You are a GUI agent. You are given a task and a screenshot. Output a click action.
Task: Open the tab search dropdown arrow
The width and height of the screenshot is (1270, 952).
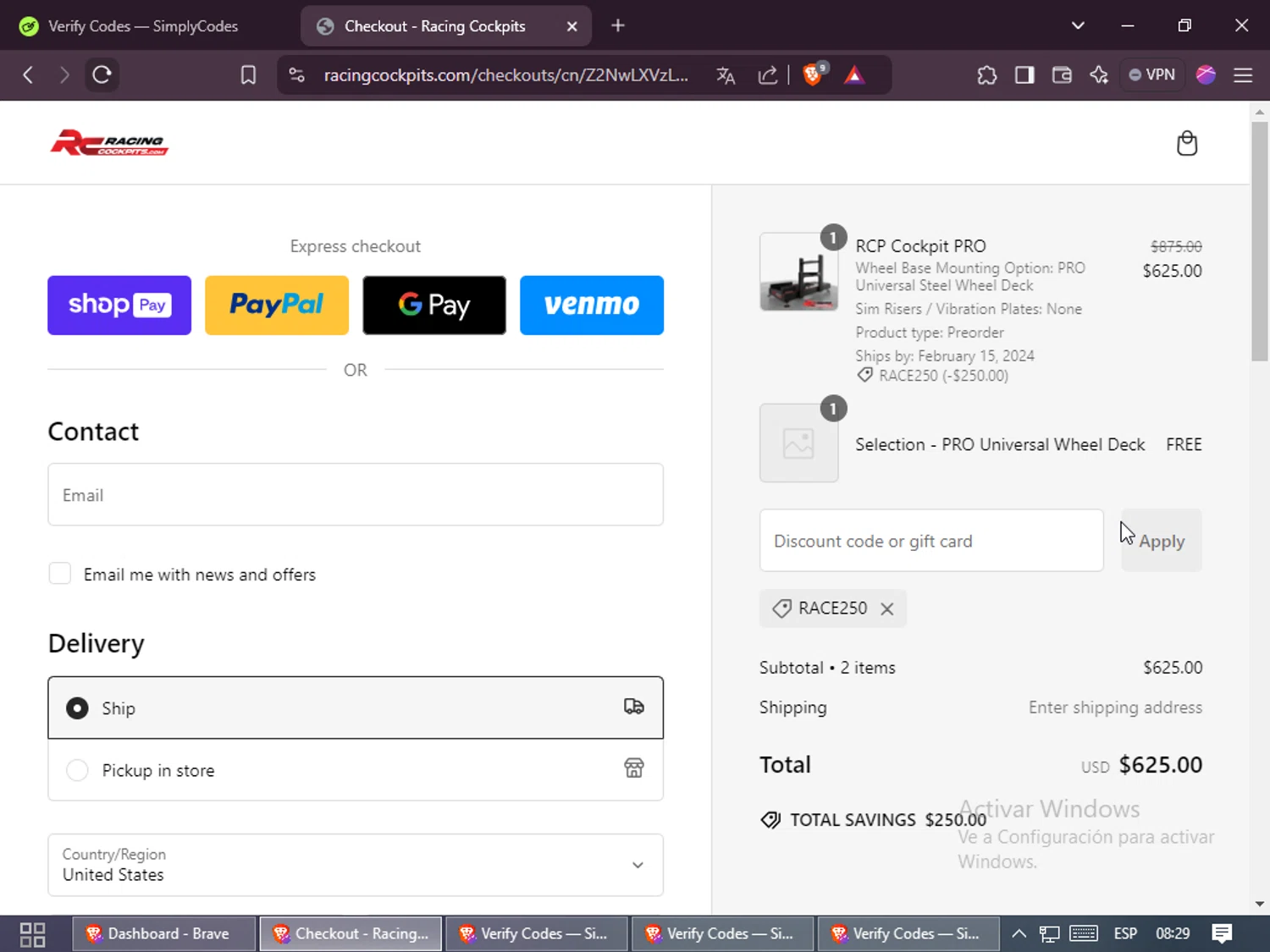click(1078, 26)
